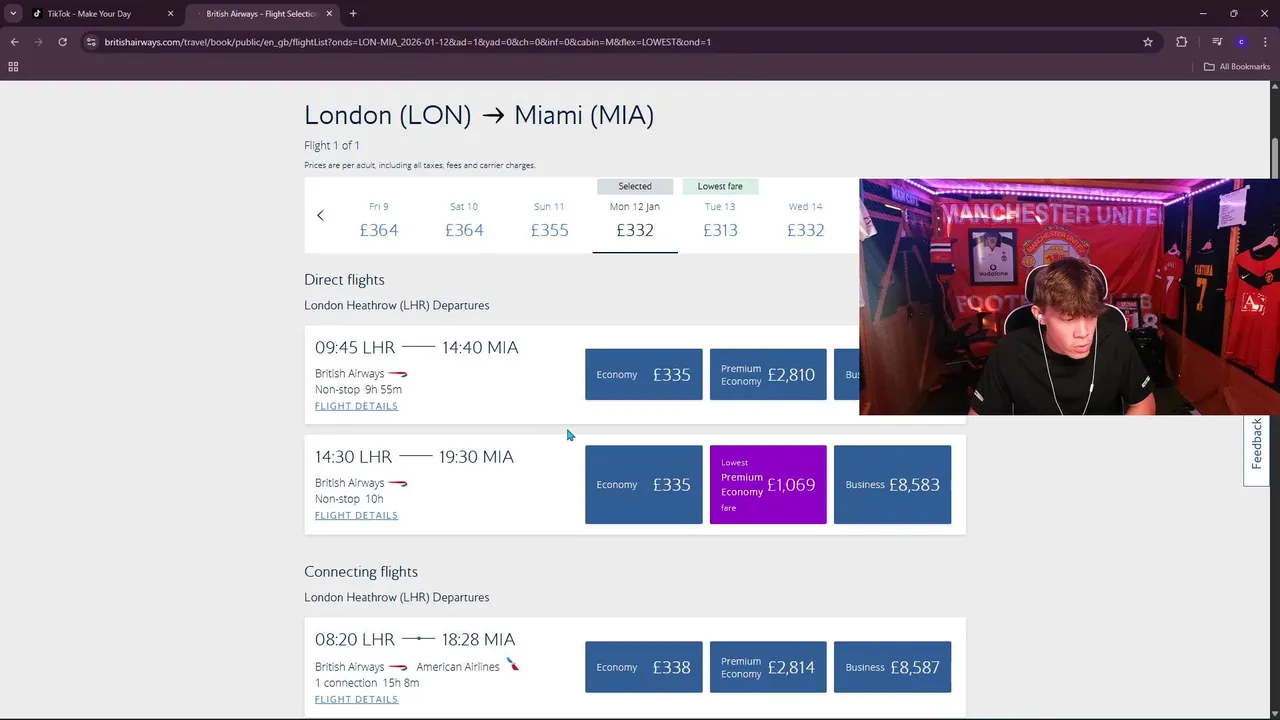Select Sun 11 fare £355
This screenshot has height=720, width=1280.
click(x=549, y=220)
